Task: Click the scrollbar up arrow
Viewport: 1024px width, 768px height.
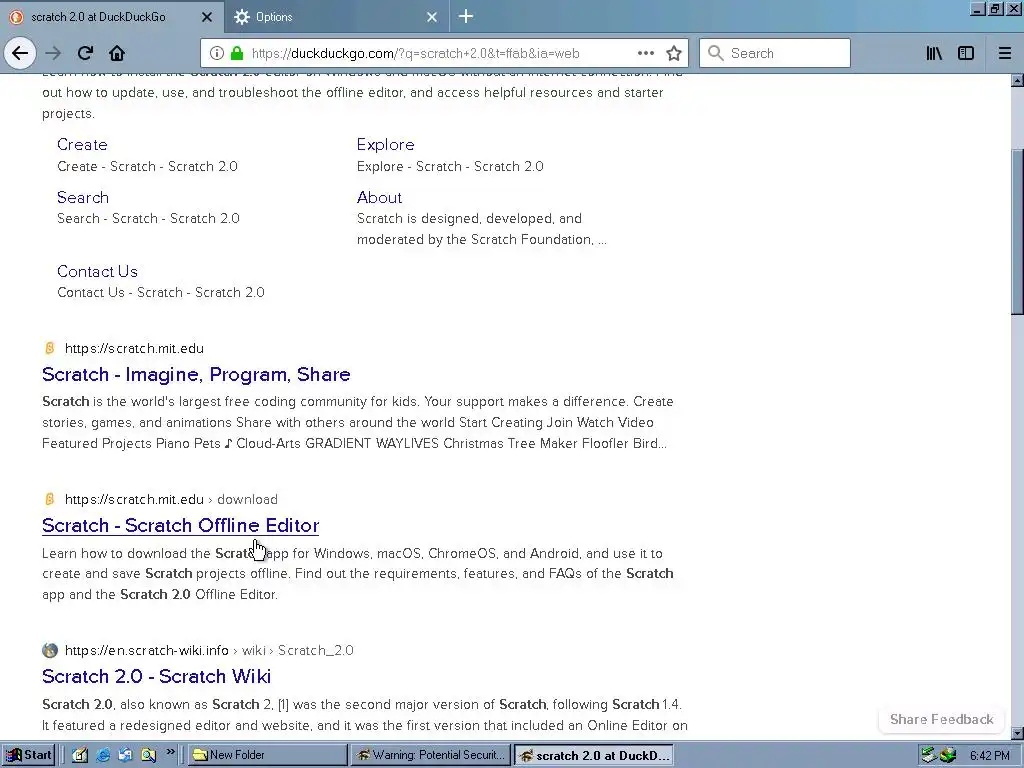Action: 1017,80
